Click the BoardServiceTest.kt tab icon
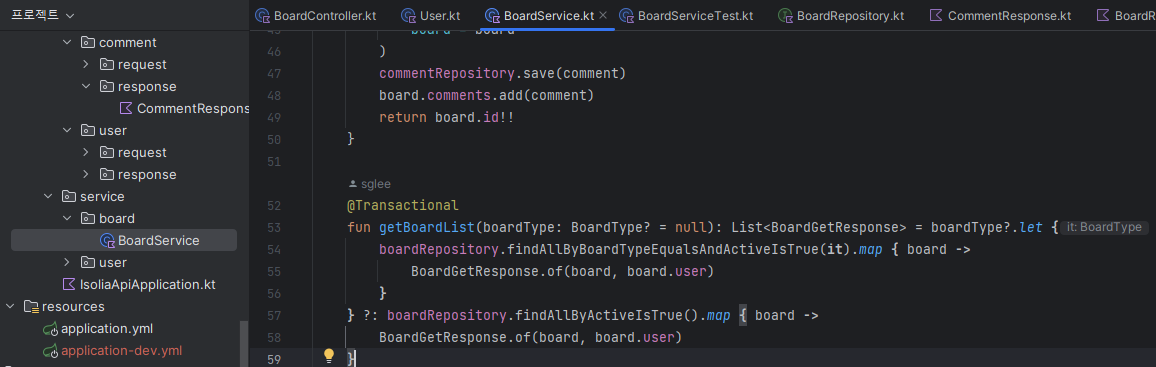 click(627, 15)
